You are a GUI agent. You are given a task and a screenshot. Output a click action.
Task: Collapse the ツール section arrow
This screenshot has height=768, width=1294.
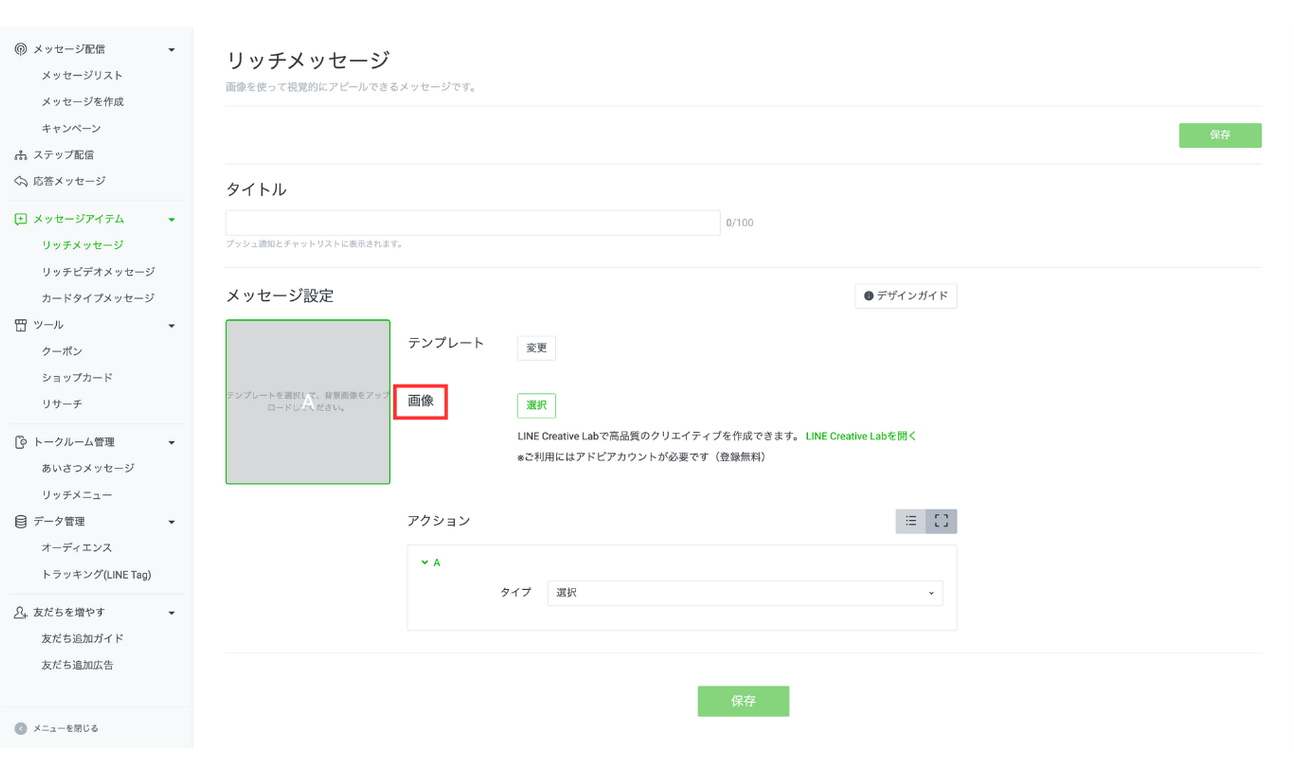pyautogui.click(x=172, y=326)
